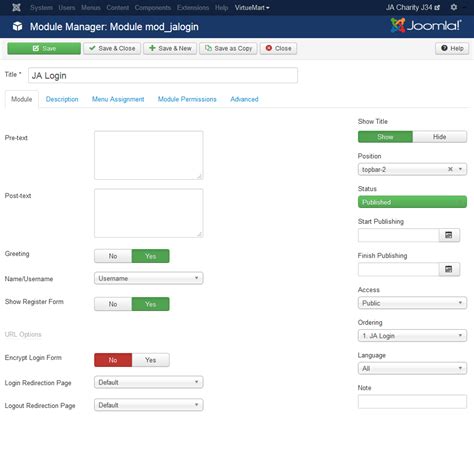
Task: Click the Title input field
Action: click(163, 76)
